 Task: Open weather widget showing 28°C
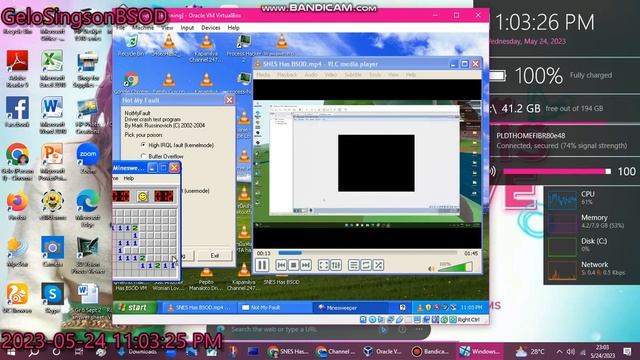pyautogui.click(x=530, y=351)
